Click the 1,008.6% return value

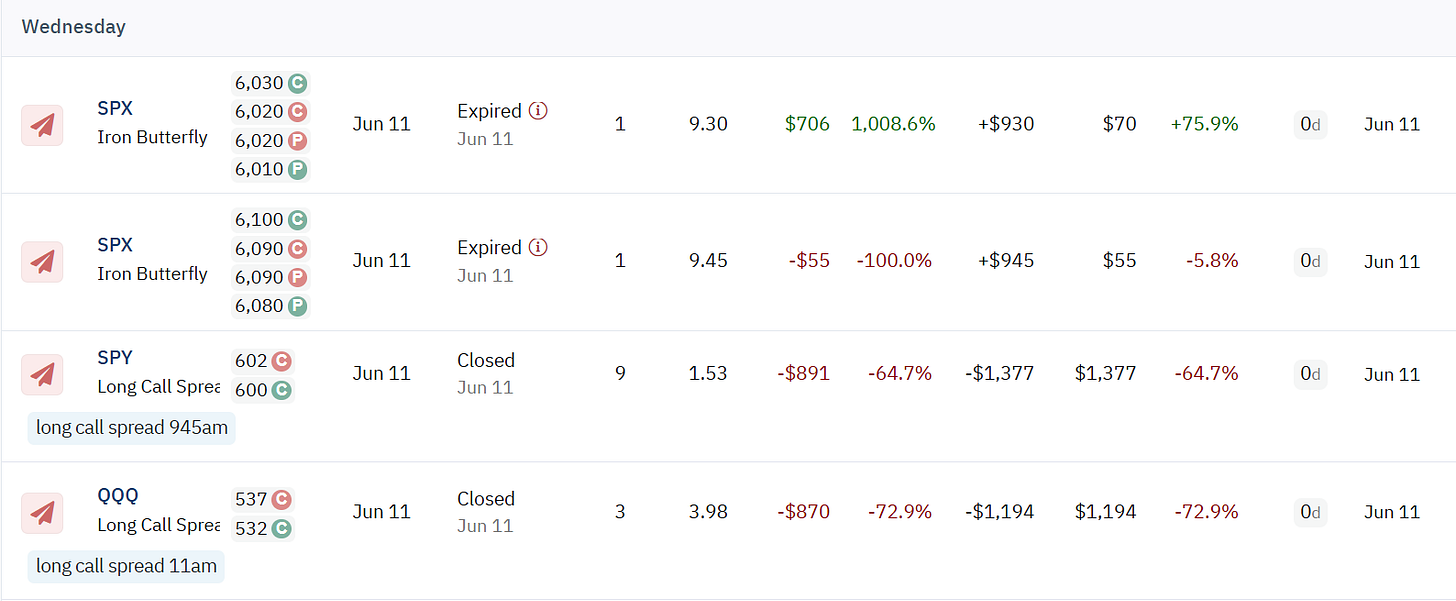[893, 124]
